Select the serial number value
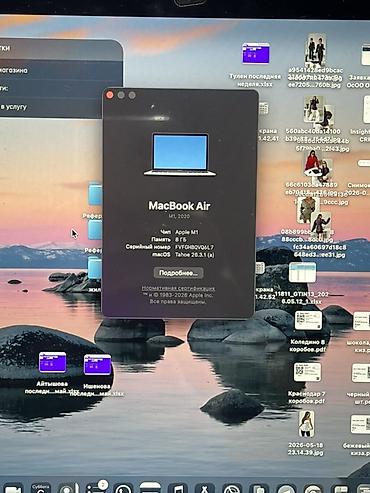This screenshot has width=370, height=493. click(x=194, y=247)
